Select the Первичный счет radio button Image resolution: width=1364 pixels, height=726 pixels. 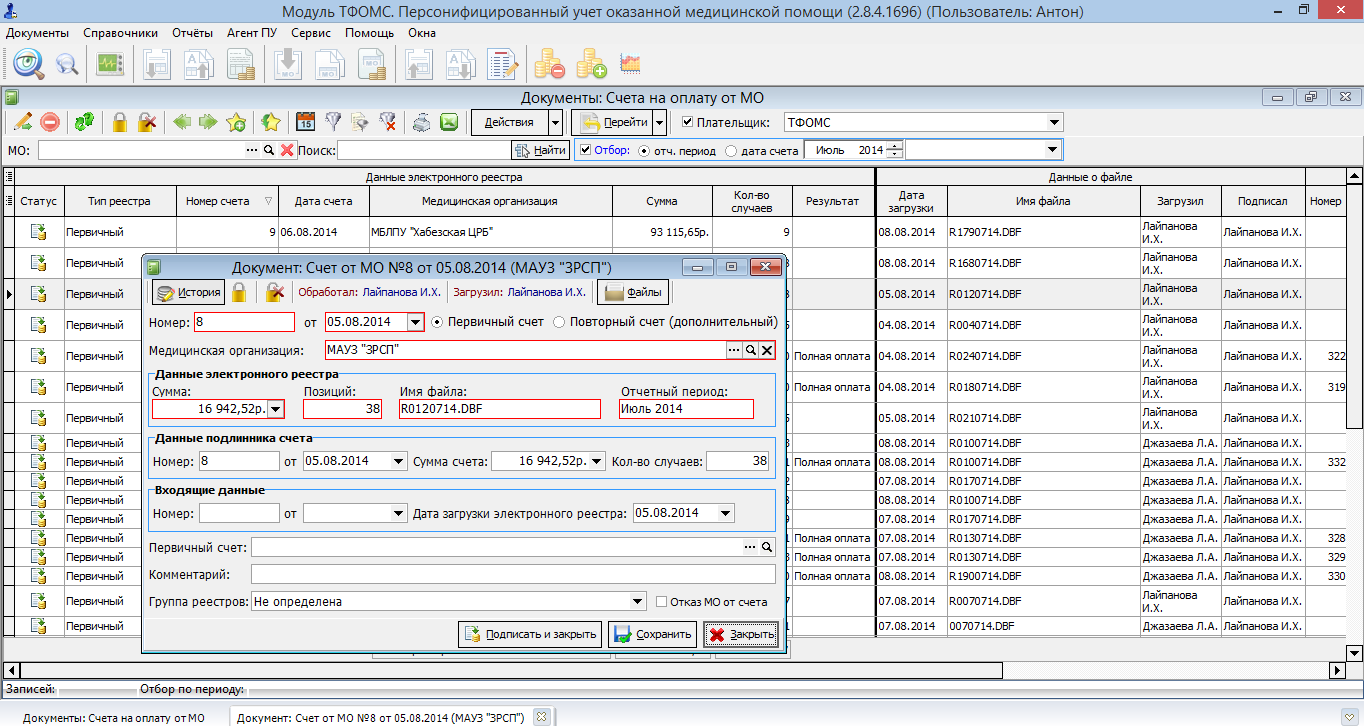(437, 322)
